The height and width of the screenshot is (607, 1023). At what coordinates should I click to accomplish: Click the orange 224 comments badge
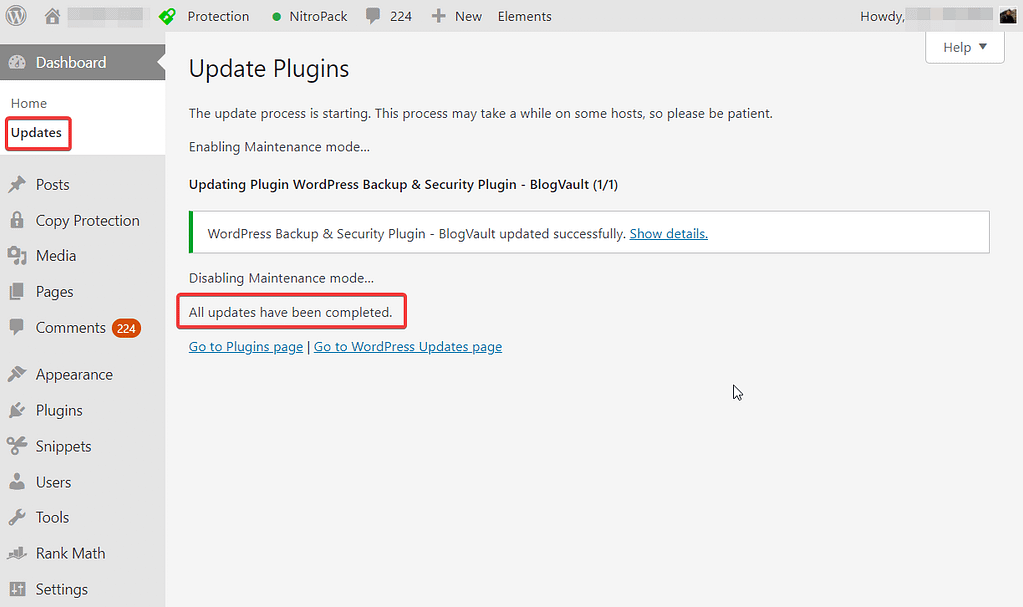pyautogui.click(x=126, y=328)
